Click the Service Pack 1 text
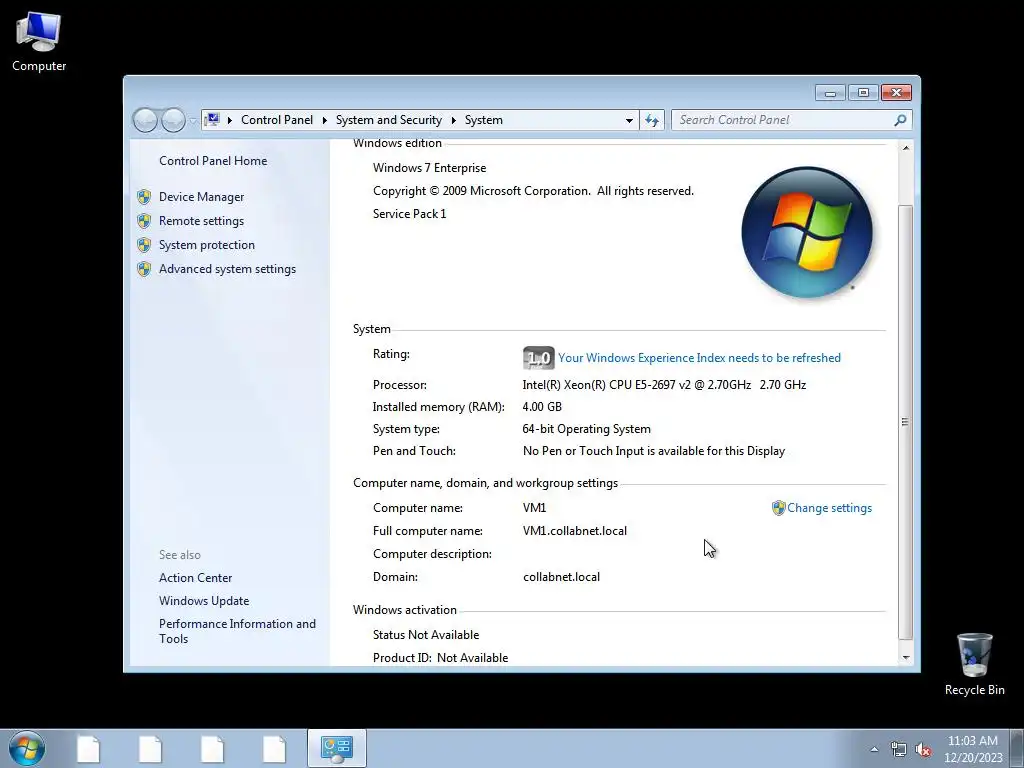The width and height of the screenshot is (1024, 768). [409, 214]
